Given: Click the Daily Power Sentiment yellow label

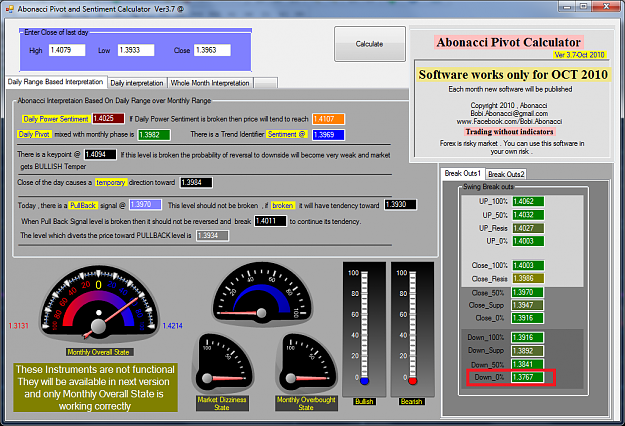Looking at the screenshot, I should pyautogui.click(x=56, y=119).
